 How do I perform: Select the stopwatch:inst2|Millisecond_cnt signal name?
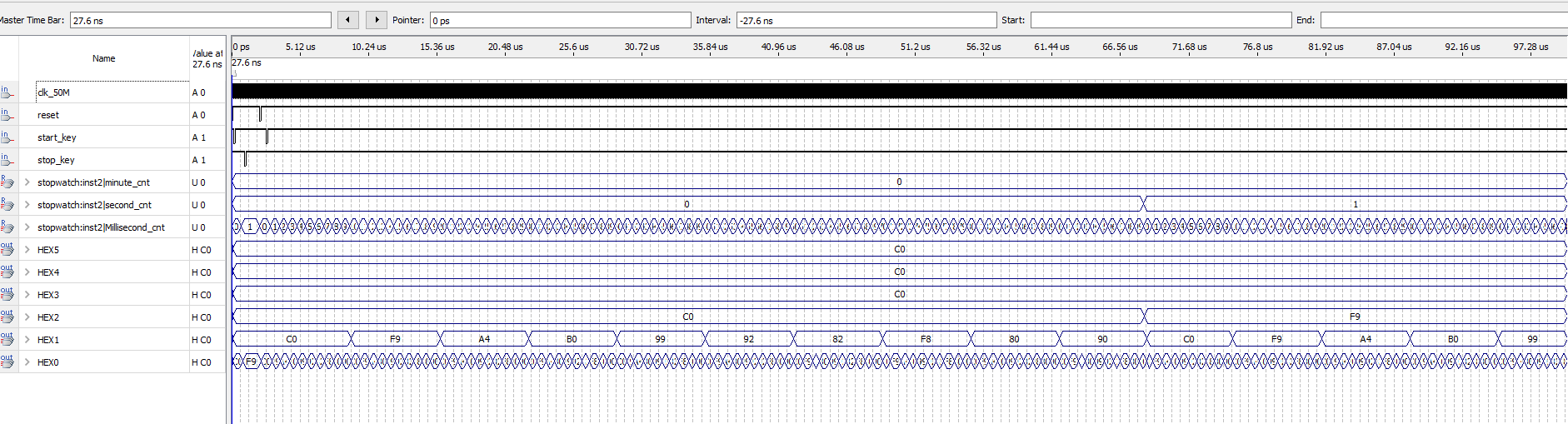[x=101, y=227]
